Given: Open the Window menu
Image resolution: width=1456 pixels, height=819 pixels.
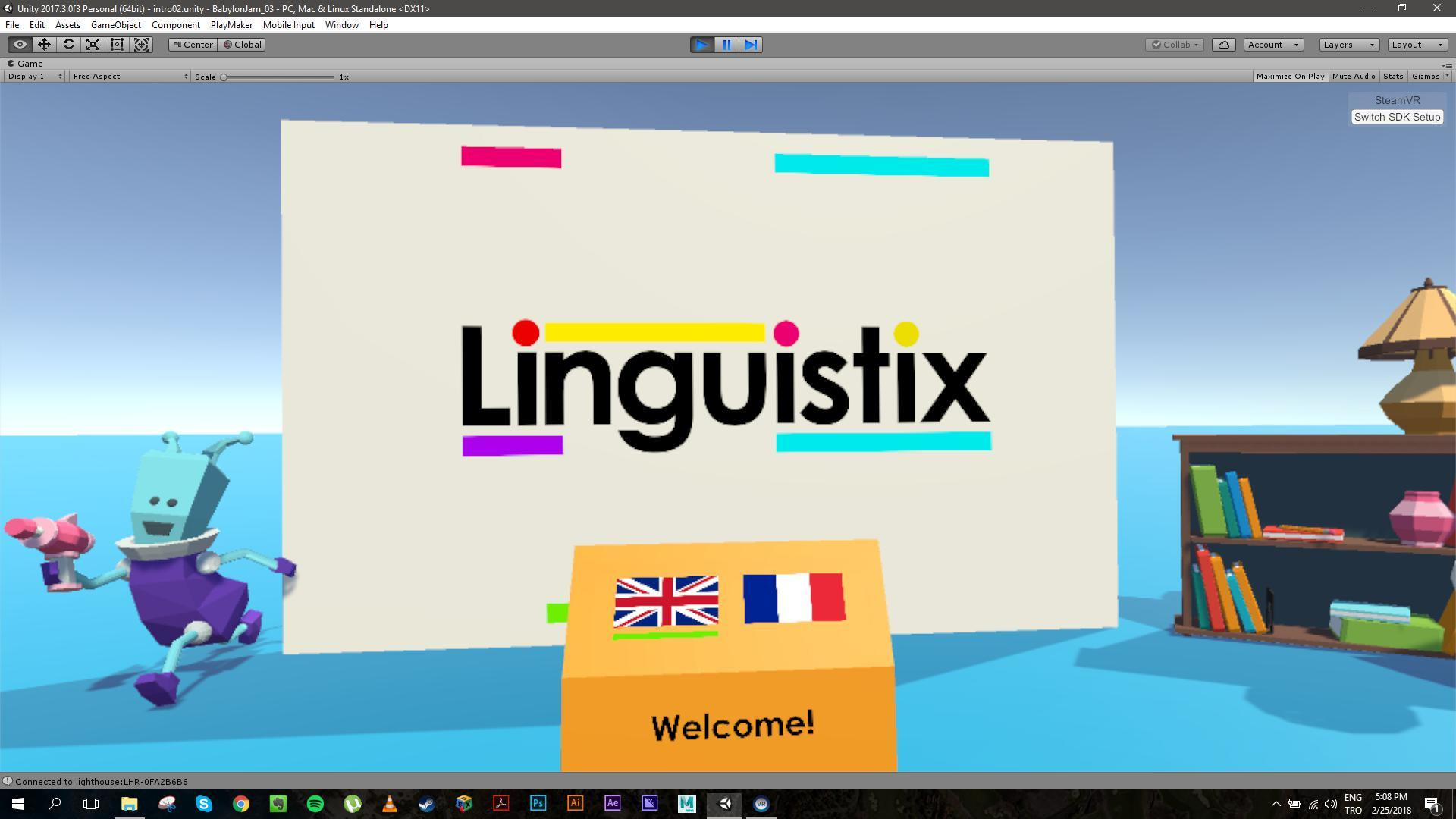Looking at the screenshot, I should click(341, 25).
